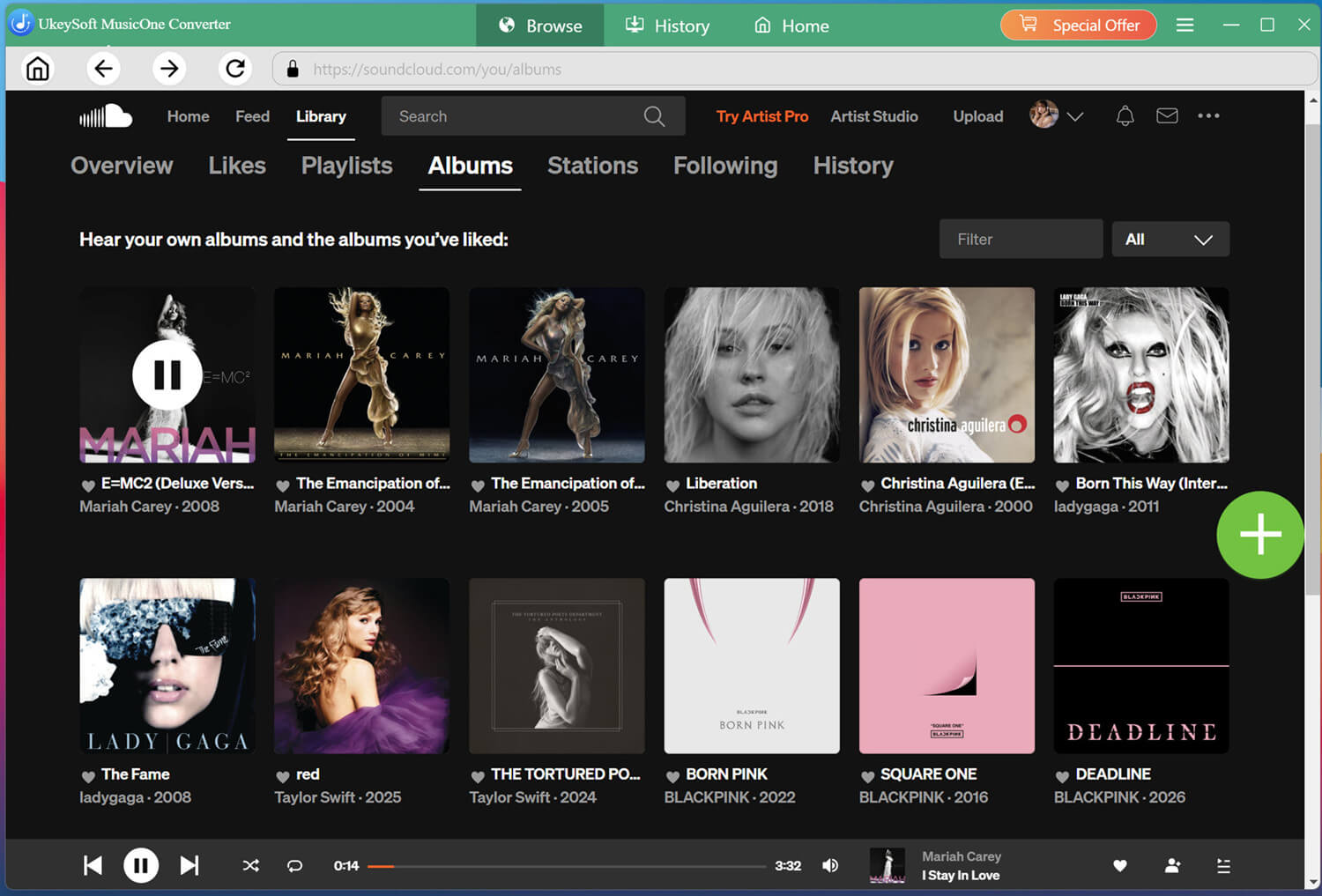Click the now-playing track thumbnail
Viewport: 1322px width, 896px height.
point(888,865)
